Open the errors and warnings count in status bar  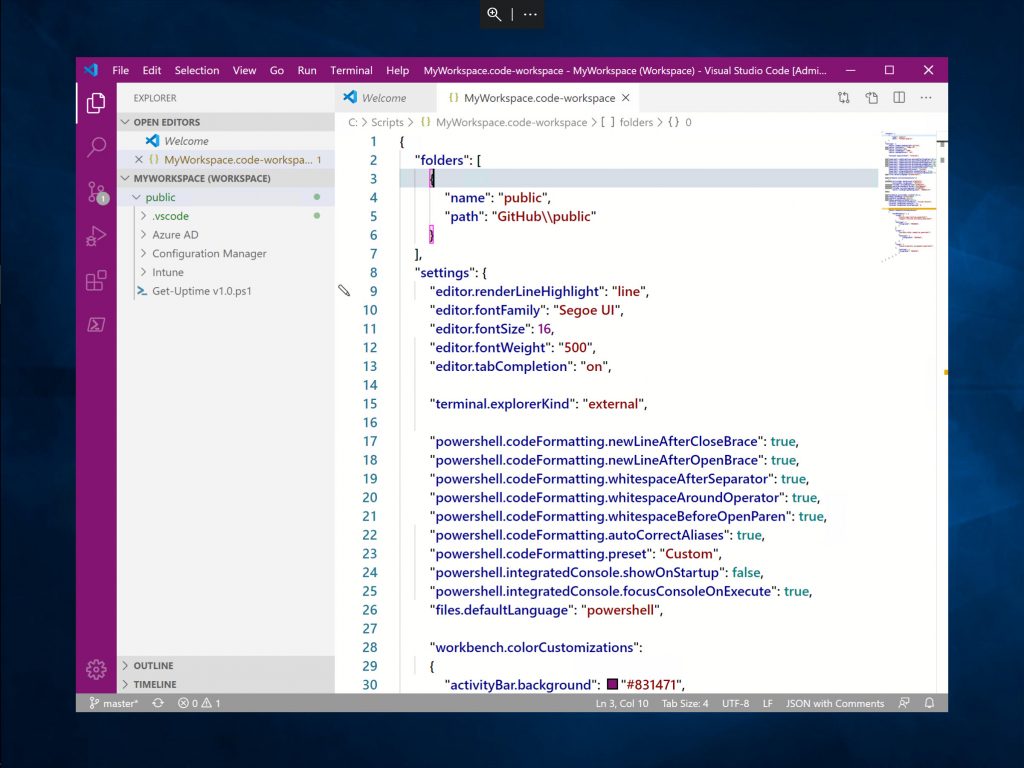199,703
